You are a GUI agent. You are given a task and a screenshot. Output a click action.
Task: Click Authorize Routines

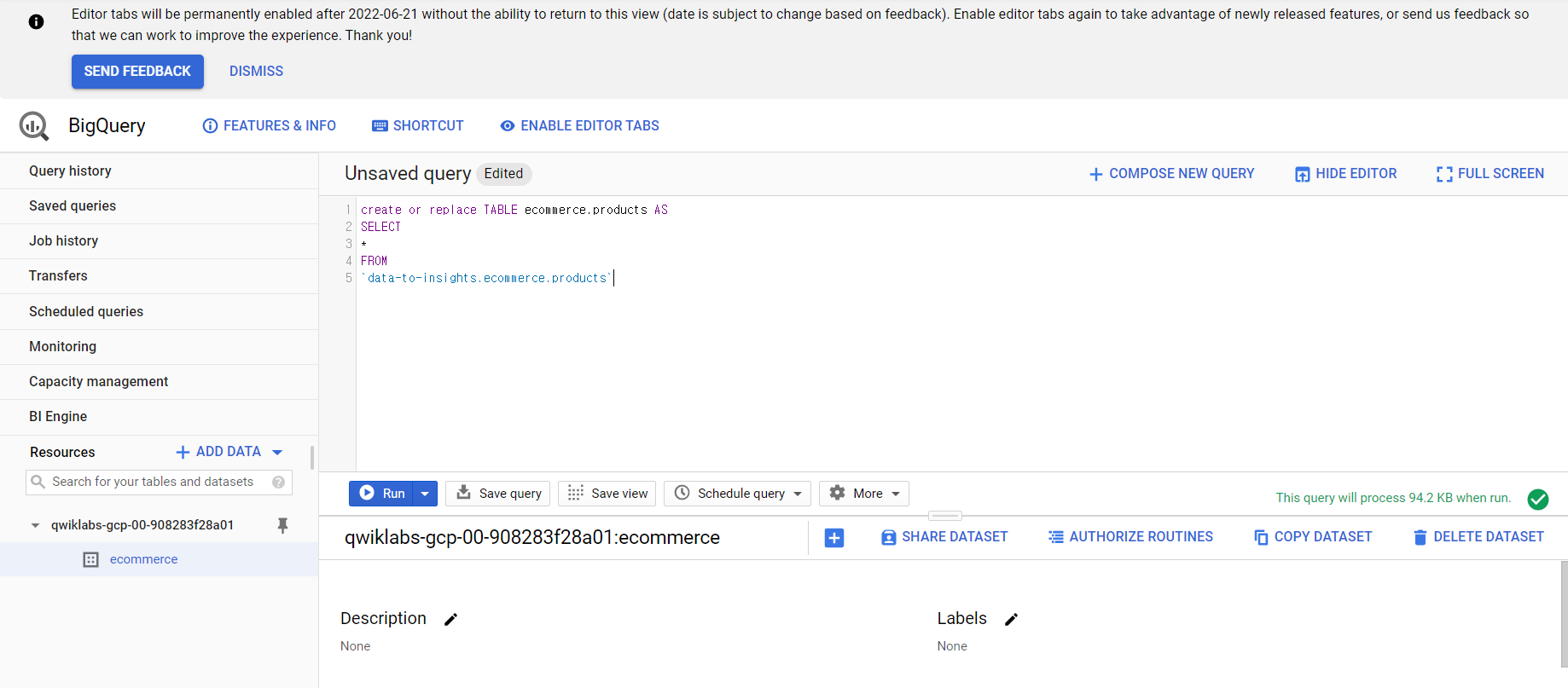pyautogui.click(x=1131, y=537)
